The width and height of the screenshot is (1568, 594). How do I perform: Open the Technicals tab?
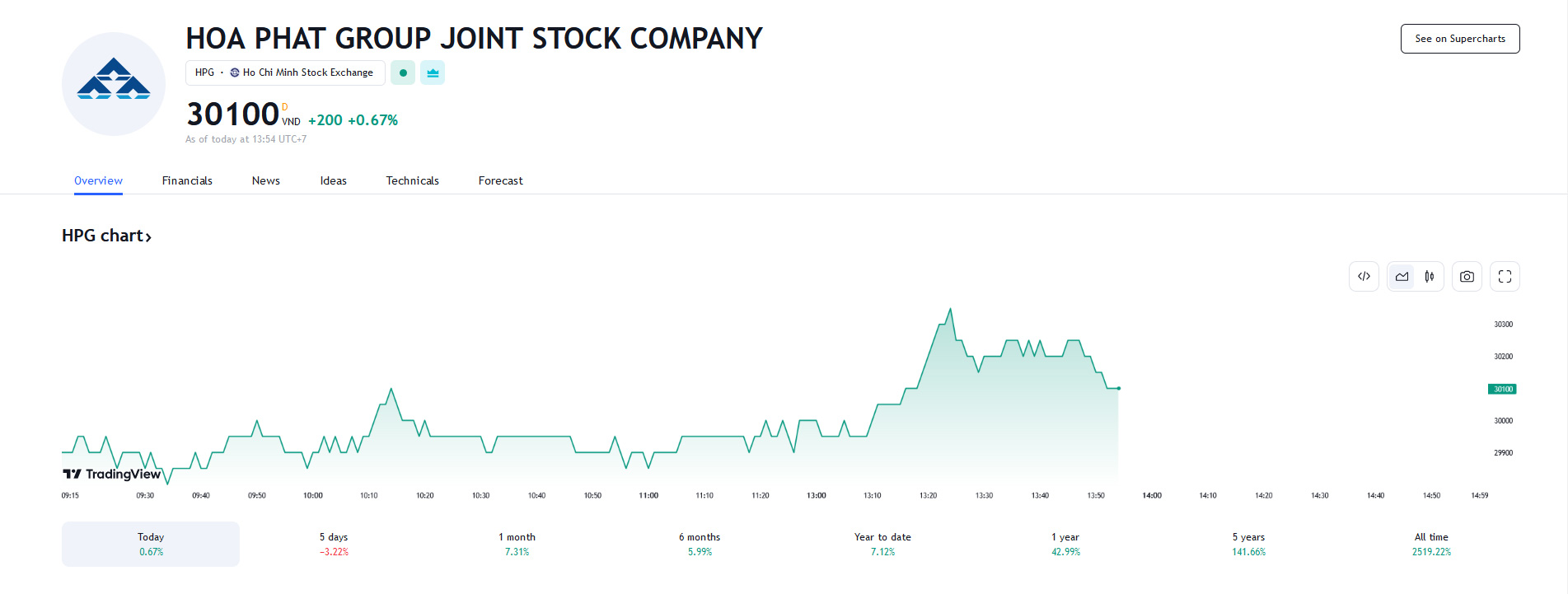[412, 180]
